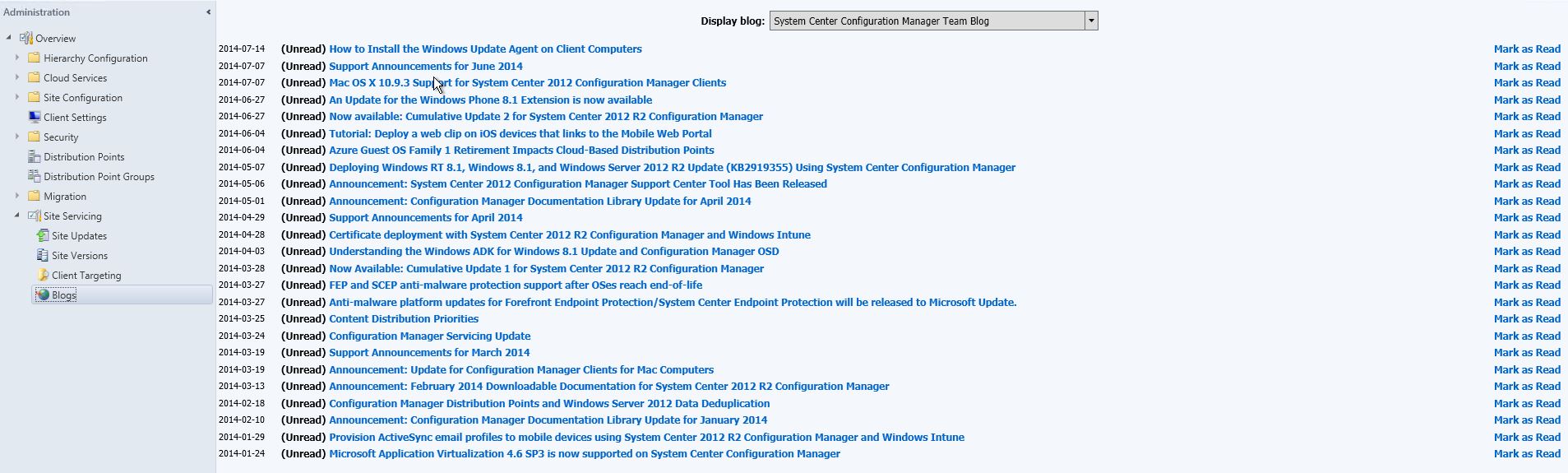Screen dimensions: 1568x473
Task: Open the Display blog dropdown arrow
Action: tap(1091, 21)
